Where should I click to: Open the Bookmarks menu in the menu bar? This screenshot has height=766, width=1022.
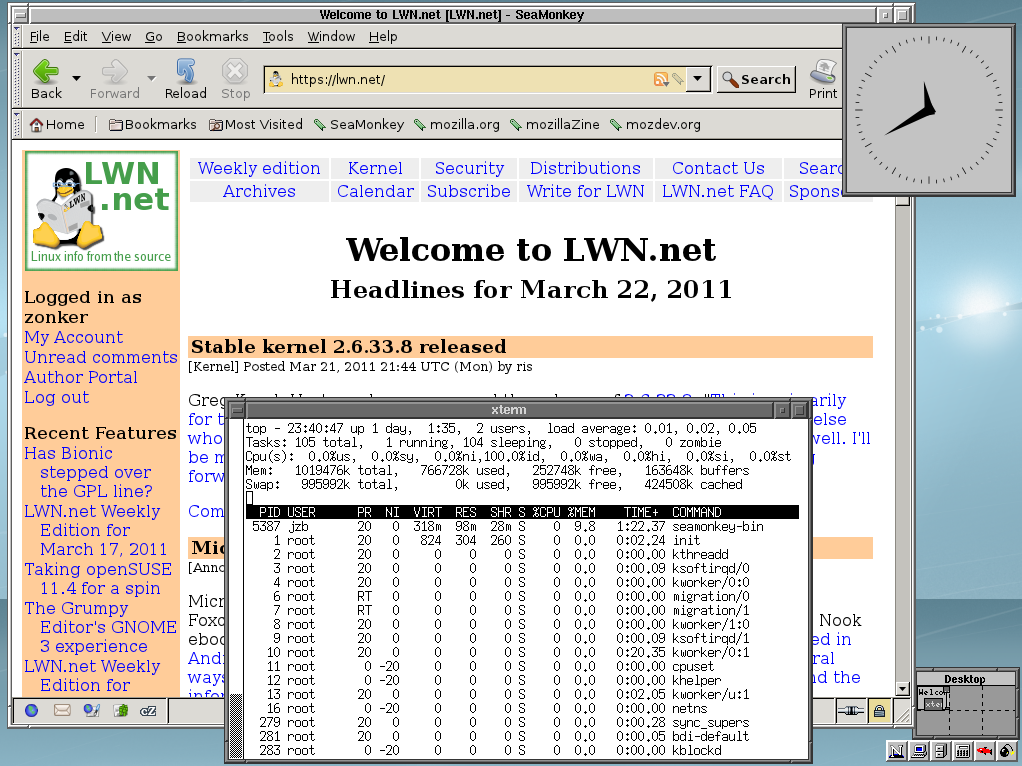pos(212,37)
